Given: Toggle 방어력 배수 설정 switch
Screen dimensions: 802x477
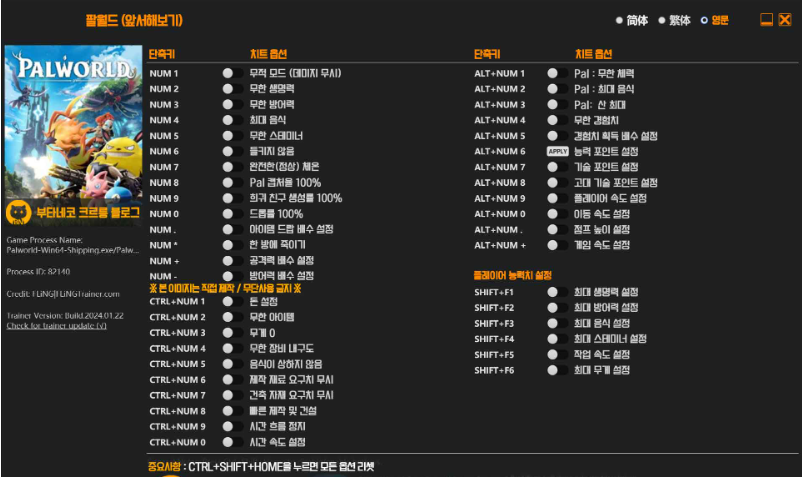Looking at the screenshot, I should click(233, 276).
